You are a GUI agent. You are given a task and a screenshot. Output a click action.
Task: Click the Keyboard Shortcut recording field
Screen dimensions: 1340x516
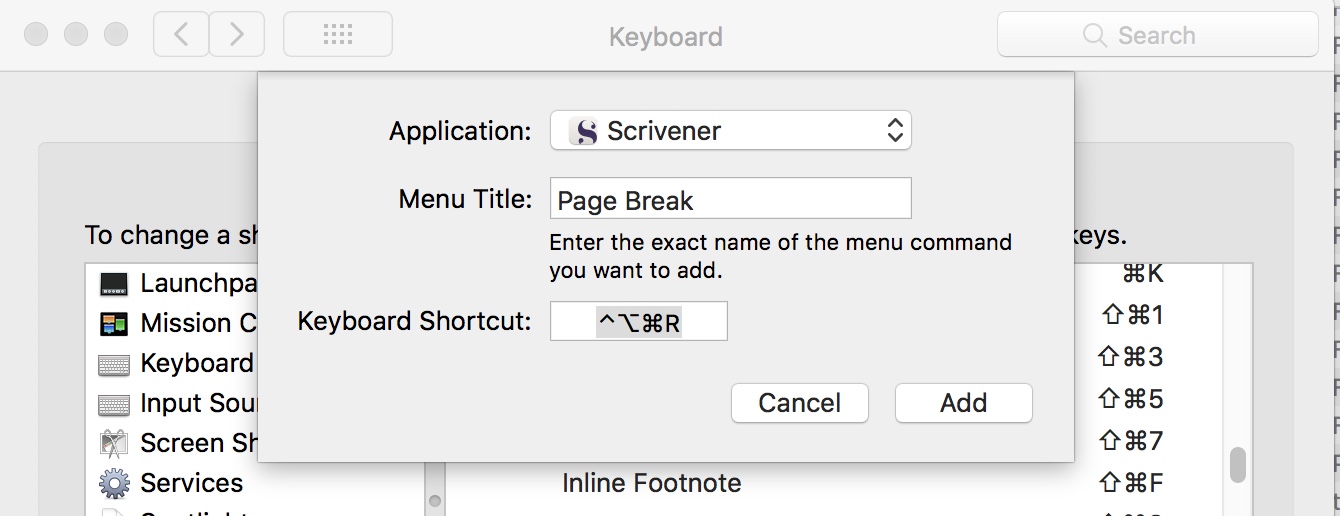pos(638,322)
